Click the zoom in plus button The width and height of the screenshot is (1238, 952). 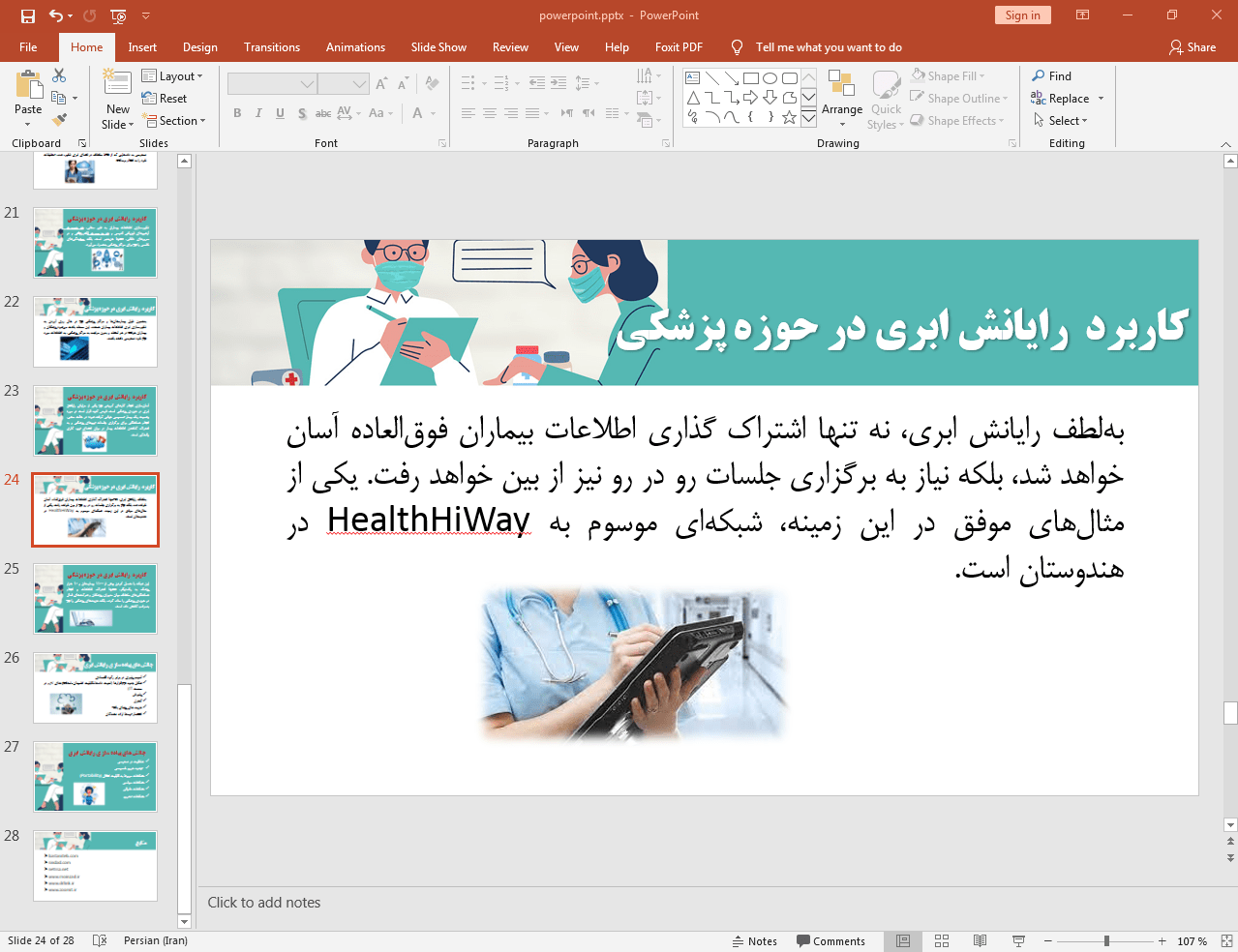click(x=1163, y=941)
